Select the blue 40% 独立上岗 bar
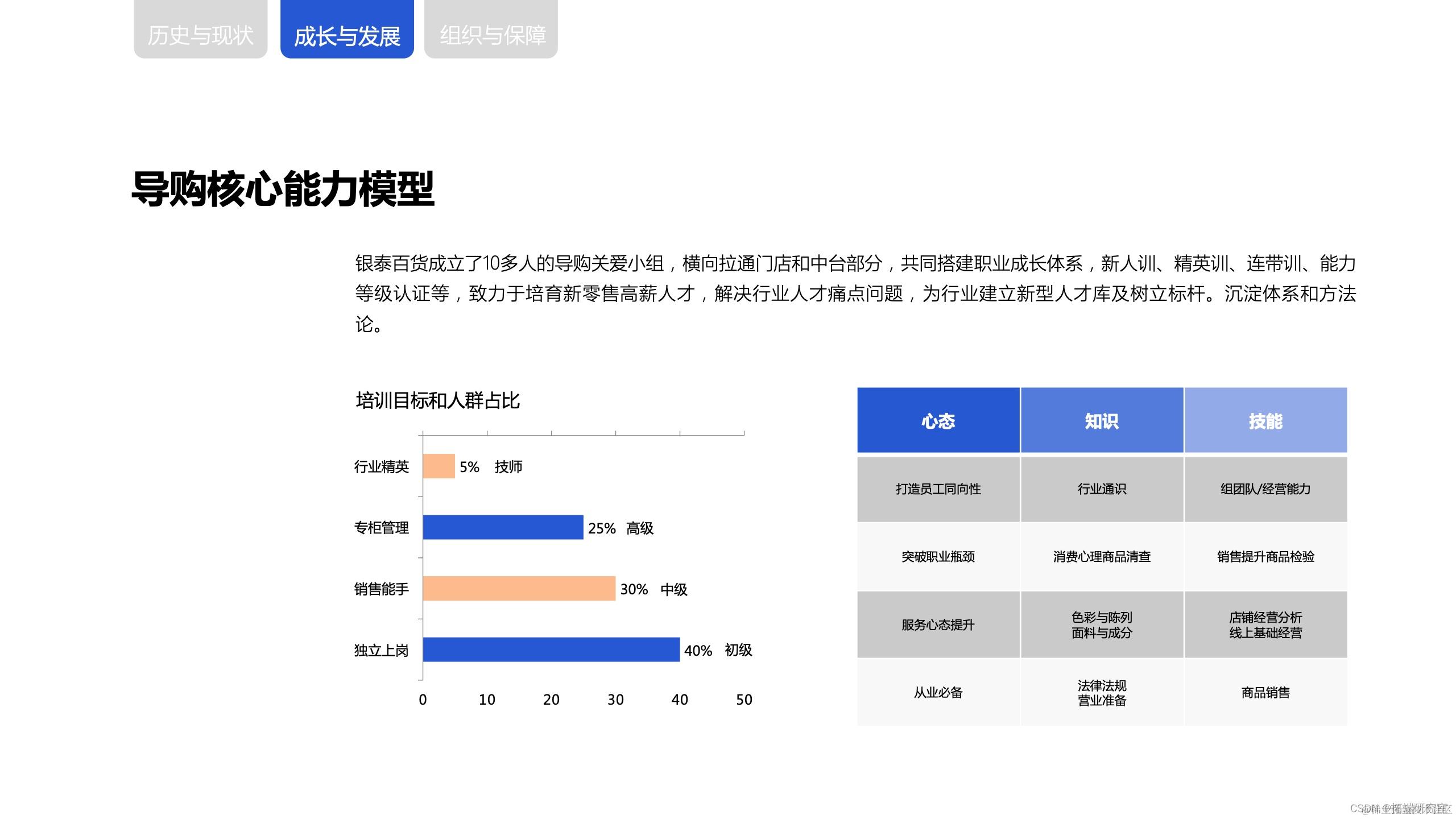 click(x=551, y=650)
